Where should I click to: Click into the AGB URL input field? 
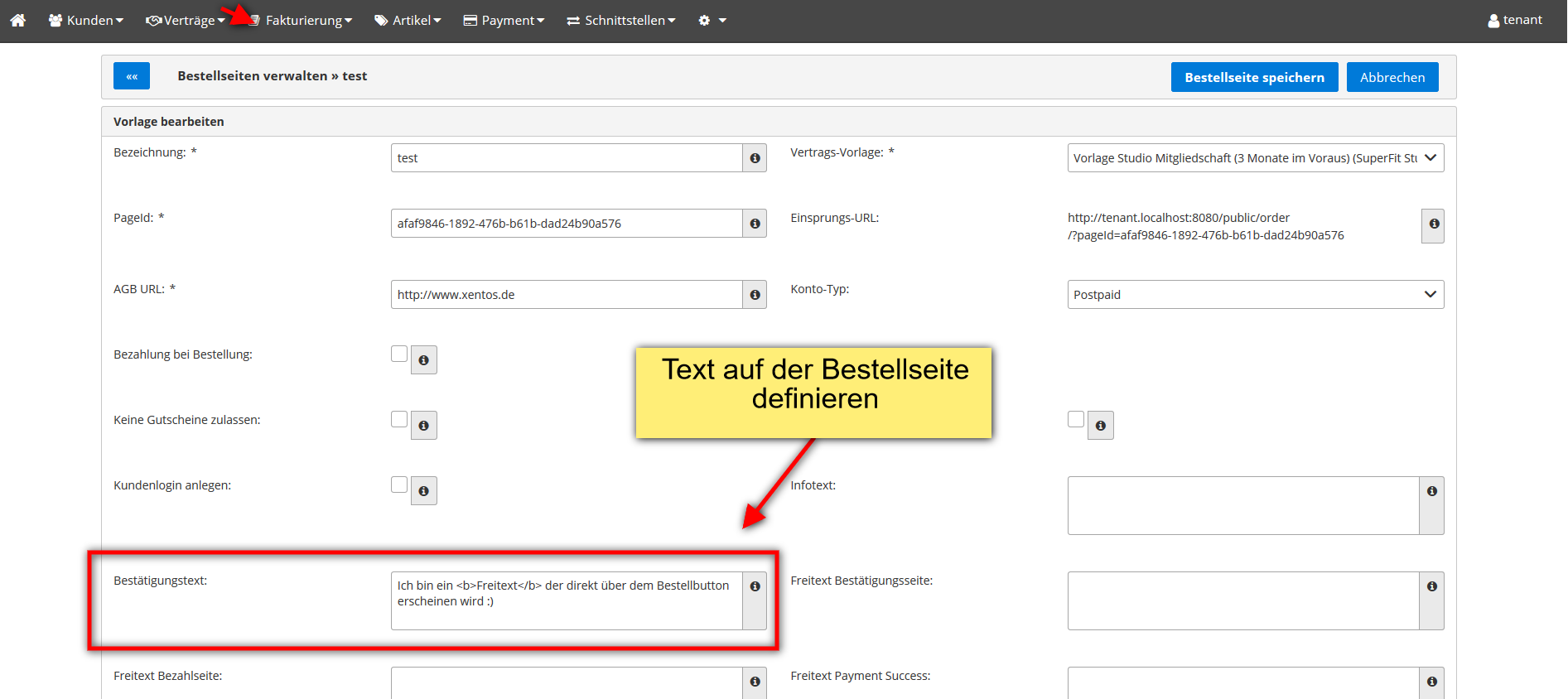tap(567, 294)
